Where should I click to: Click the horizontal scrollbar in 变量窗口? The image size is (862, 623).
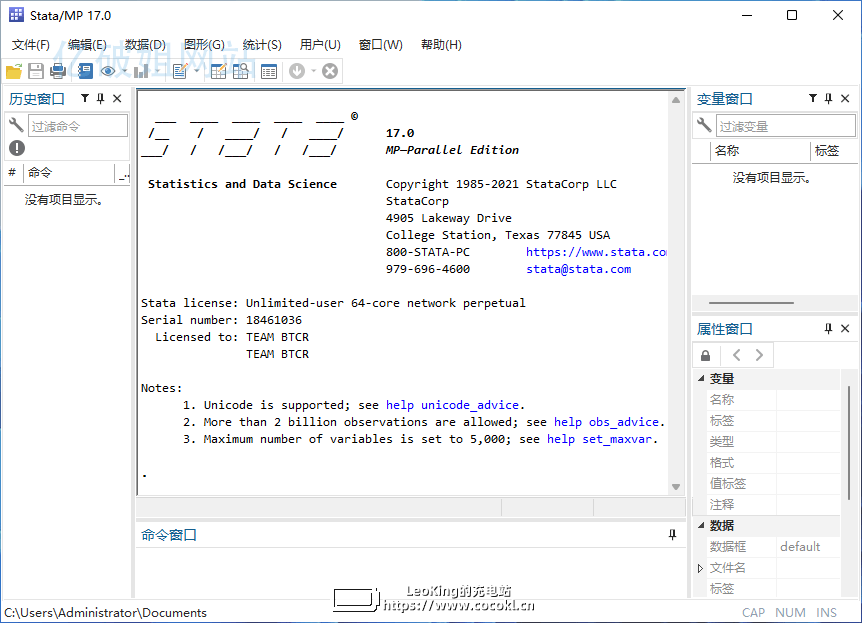(x=751, y=302)
